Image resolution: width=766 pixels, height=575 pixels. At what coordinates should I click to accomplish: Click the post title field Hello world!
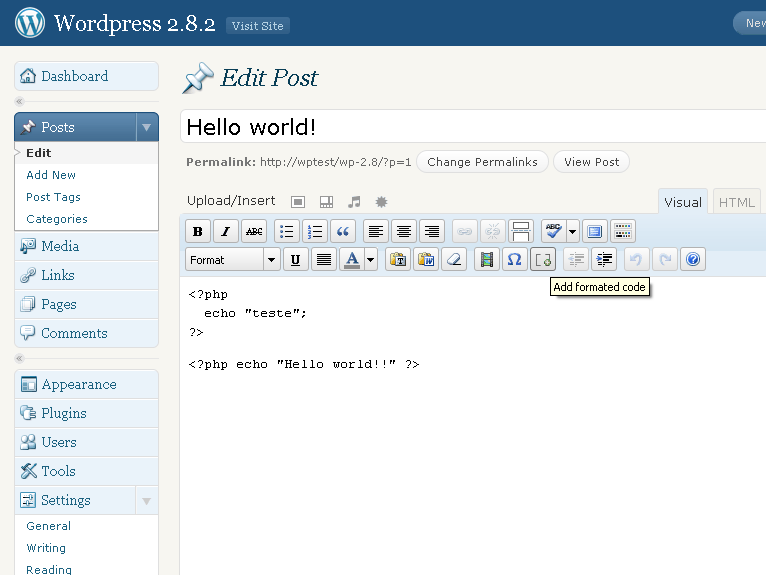[470, 127]
